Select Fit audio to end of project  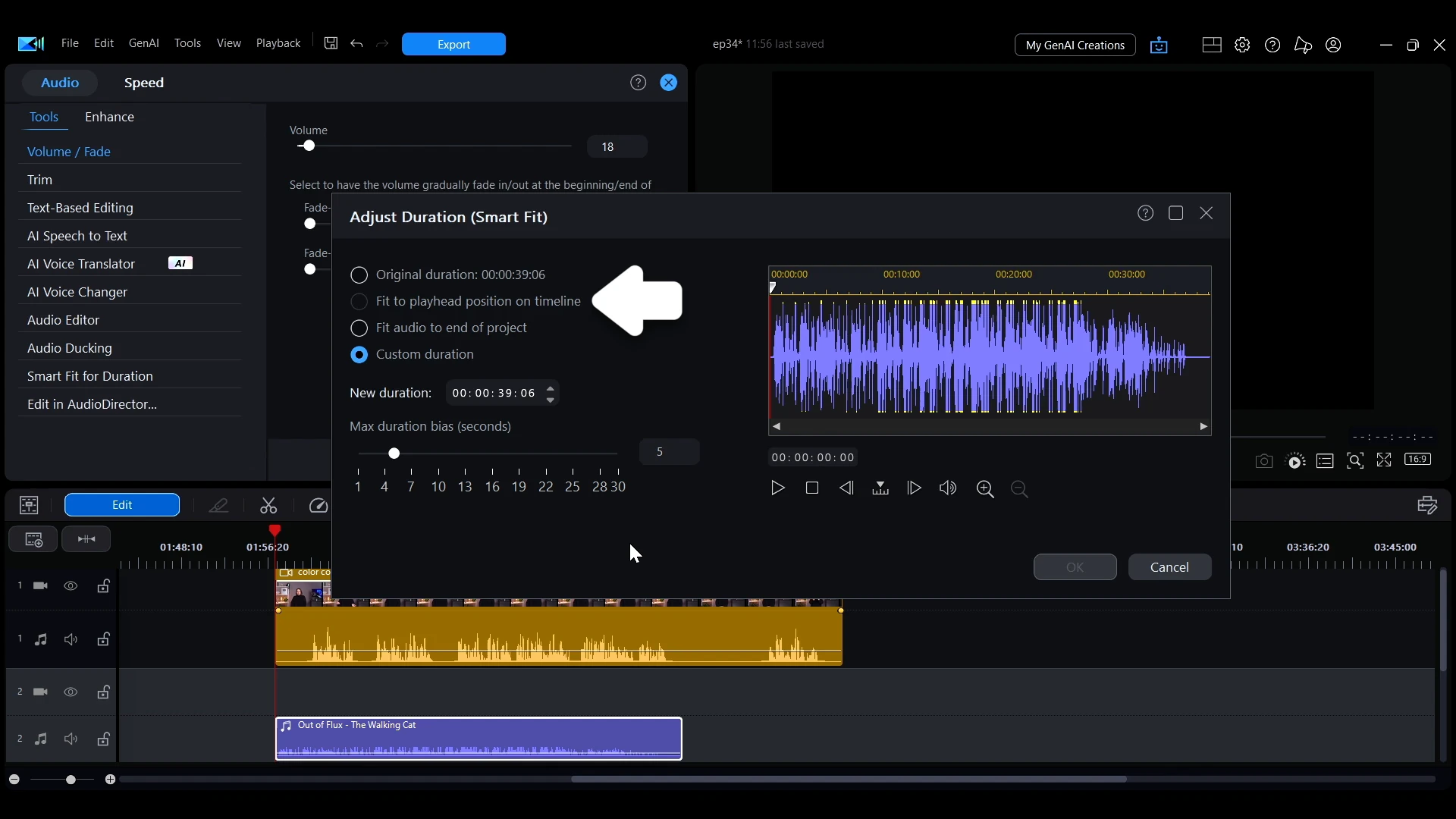359,328
